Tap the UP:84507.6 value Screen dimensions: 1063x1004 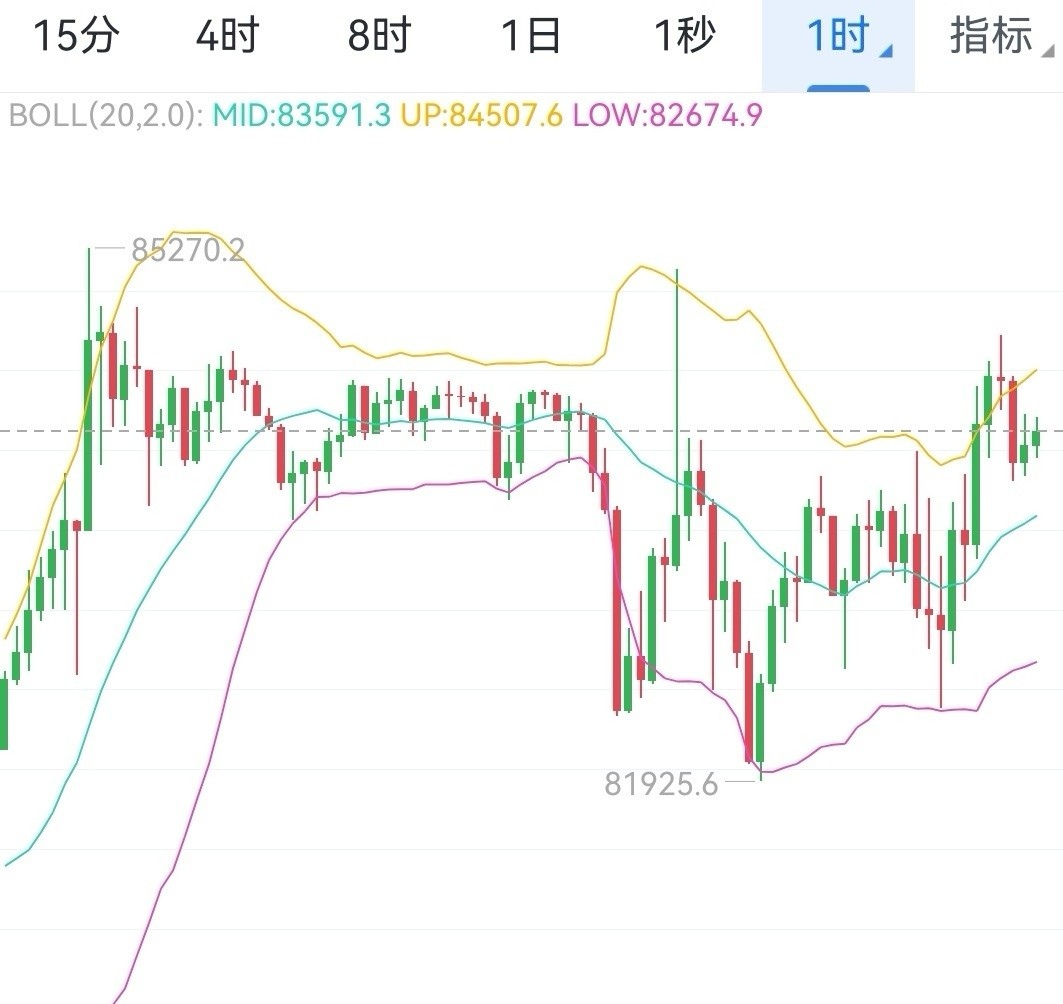click(482, 115)
